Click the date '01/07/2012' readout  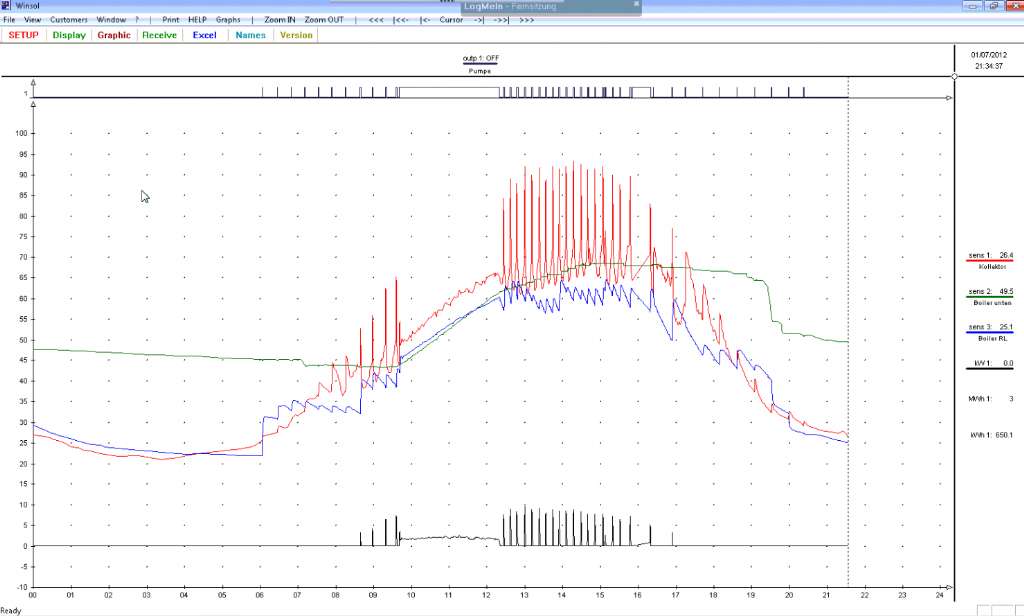click(989, 56)
